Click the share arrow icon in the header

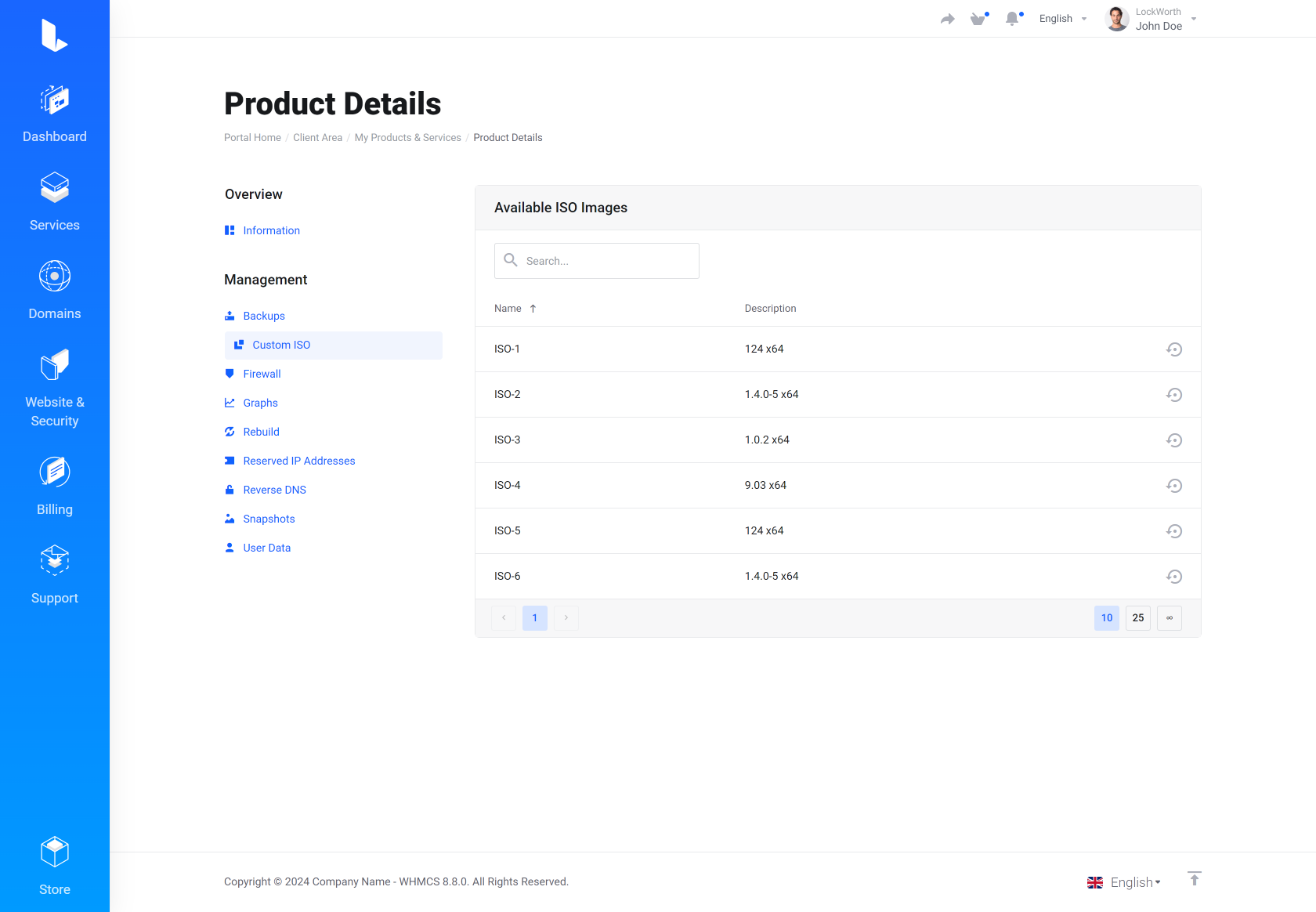click(948, 19)
